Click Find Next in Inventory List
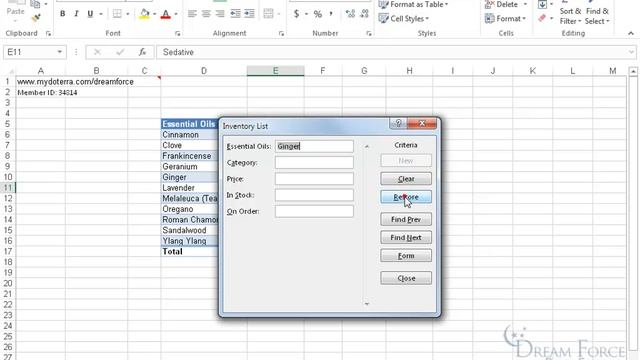 (406, 237)
